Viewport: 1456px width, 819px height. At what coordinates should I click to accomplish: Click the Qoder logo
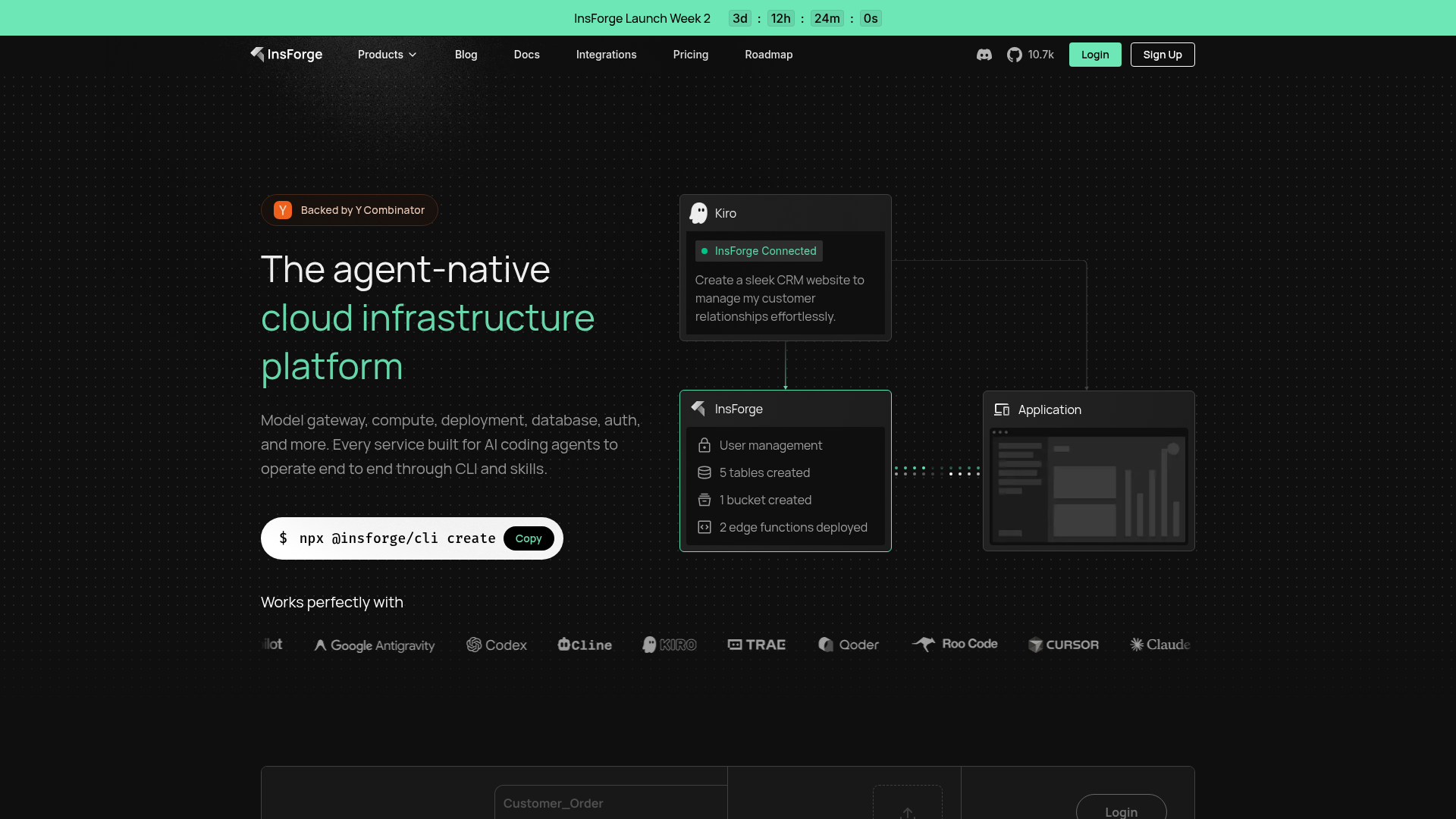[x=849, y=645]
